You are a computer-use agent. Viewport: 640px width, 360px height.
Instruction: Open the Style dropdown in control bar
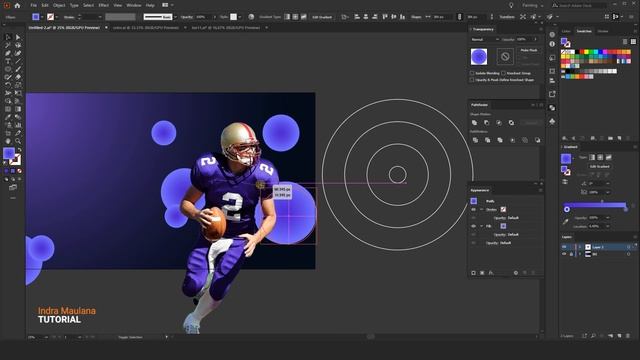[240, 17]
